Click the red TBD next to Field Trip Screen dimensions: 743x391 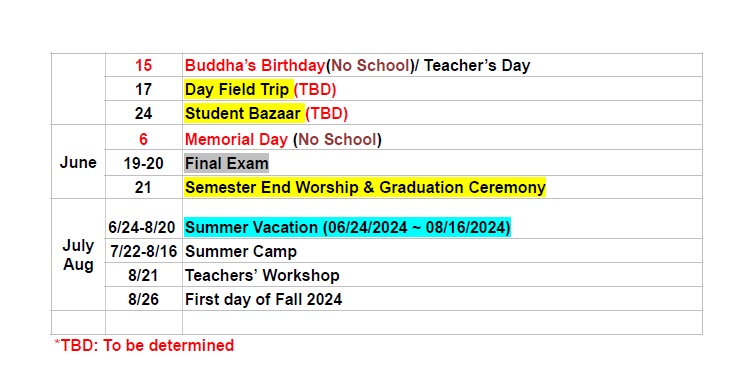[315, 90]
